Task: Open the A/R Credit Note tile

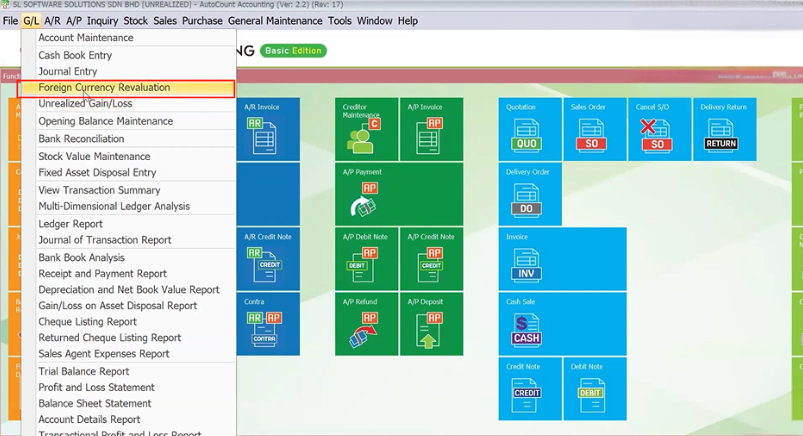Action: click(268, 259)
